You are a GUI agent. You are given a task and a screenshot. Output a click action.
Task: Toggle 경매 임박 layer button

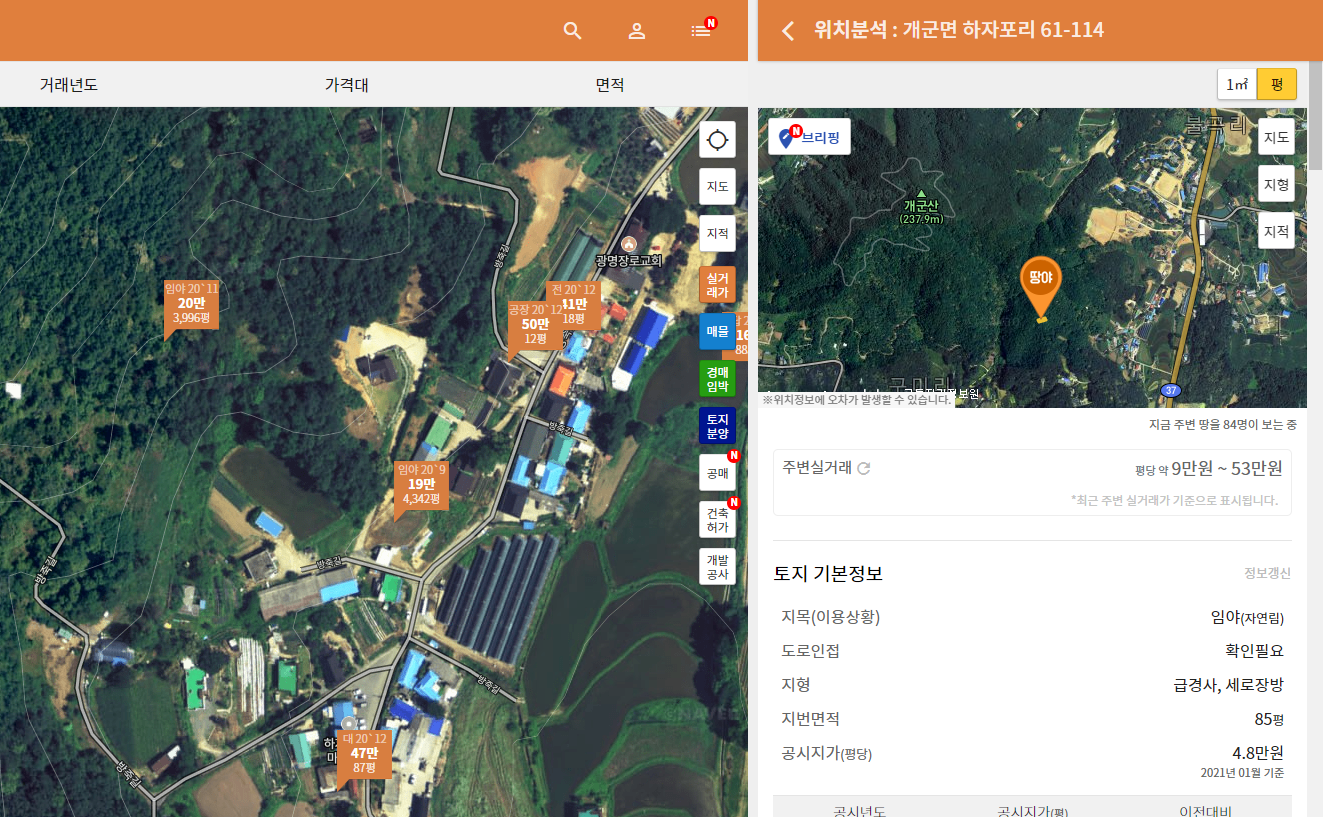click(x=717, y=378)
